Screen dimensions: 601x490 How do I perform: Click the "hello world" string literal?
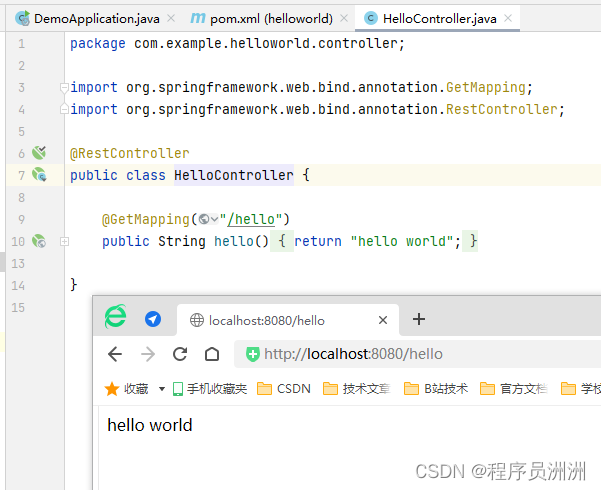pyautogui.click(x=402, y=241)
